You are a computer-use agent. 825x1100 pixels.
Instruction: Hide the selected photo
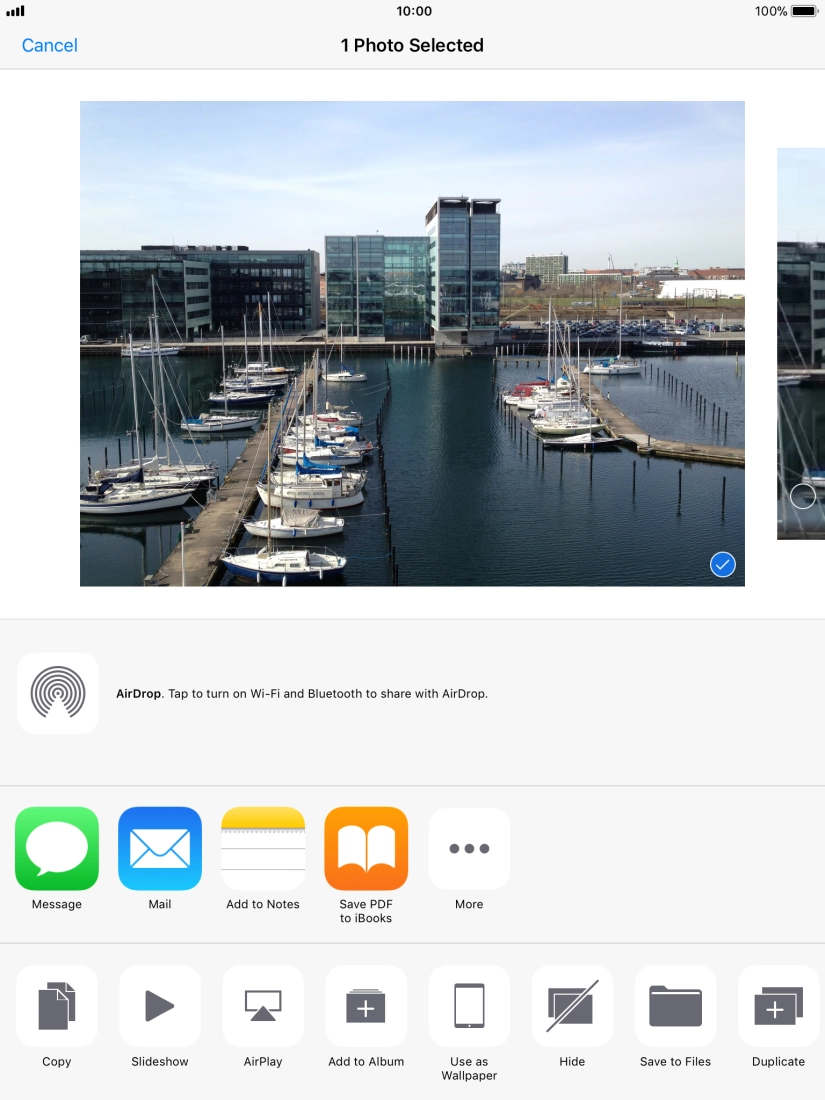coord(572,1006)
